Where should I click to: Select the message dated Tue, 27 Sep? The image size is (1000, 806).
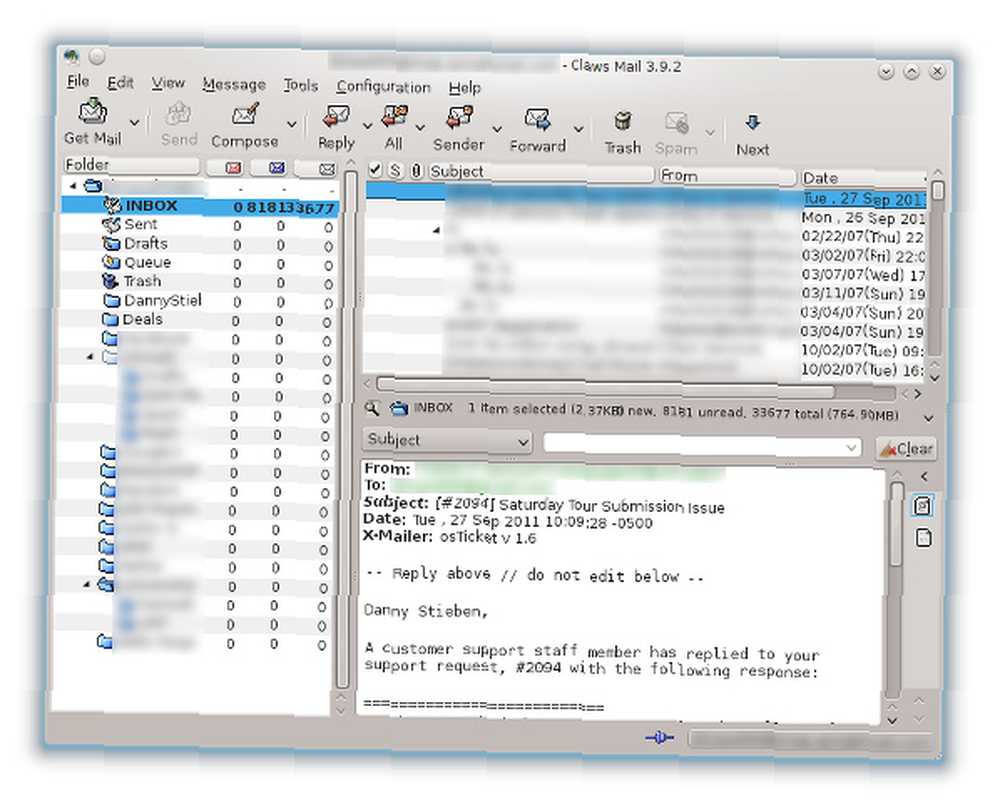(645, 196)
